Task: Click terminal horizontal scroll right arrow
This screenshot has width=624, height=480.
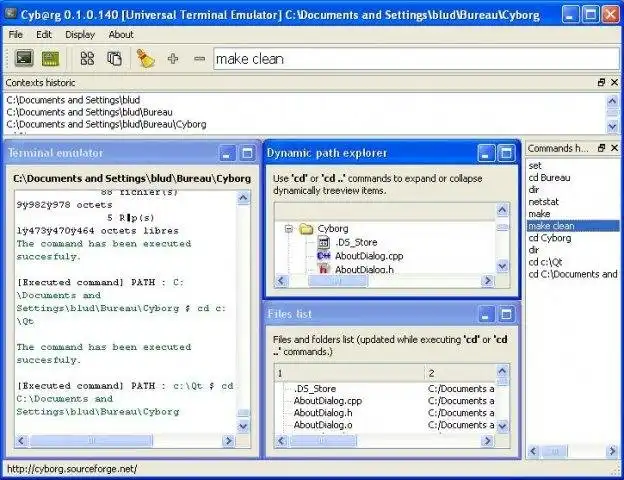Action: click(228, 441)
